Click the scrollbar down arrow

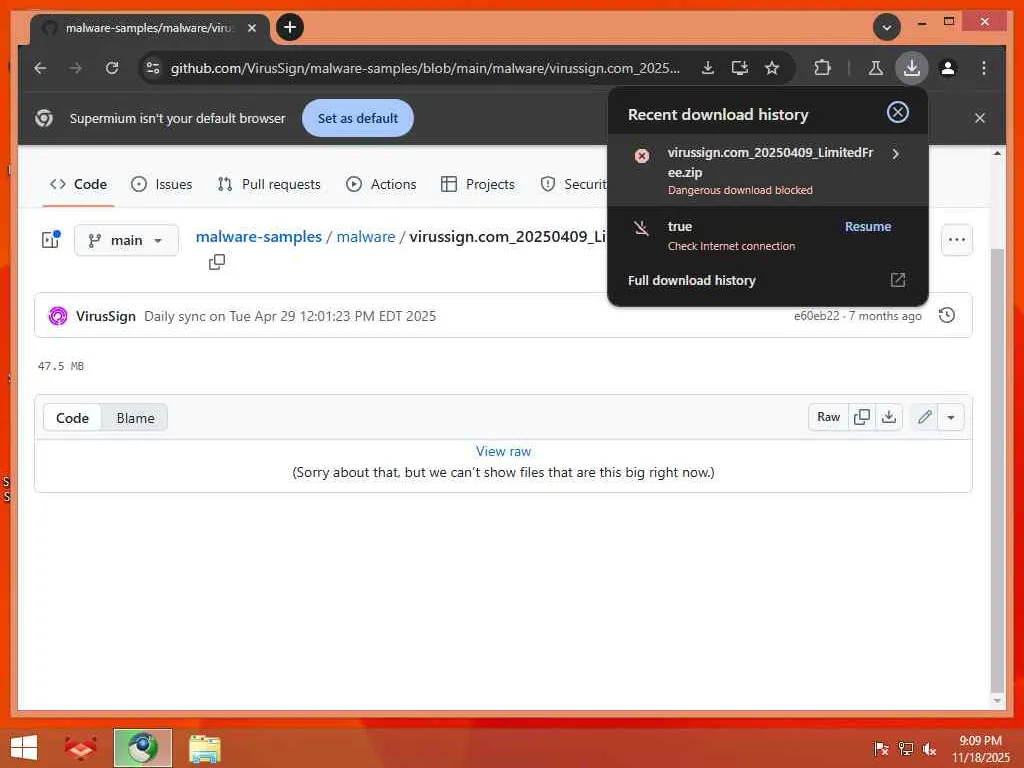(997, 701)
